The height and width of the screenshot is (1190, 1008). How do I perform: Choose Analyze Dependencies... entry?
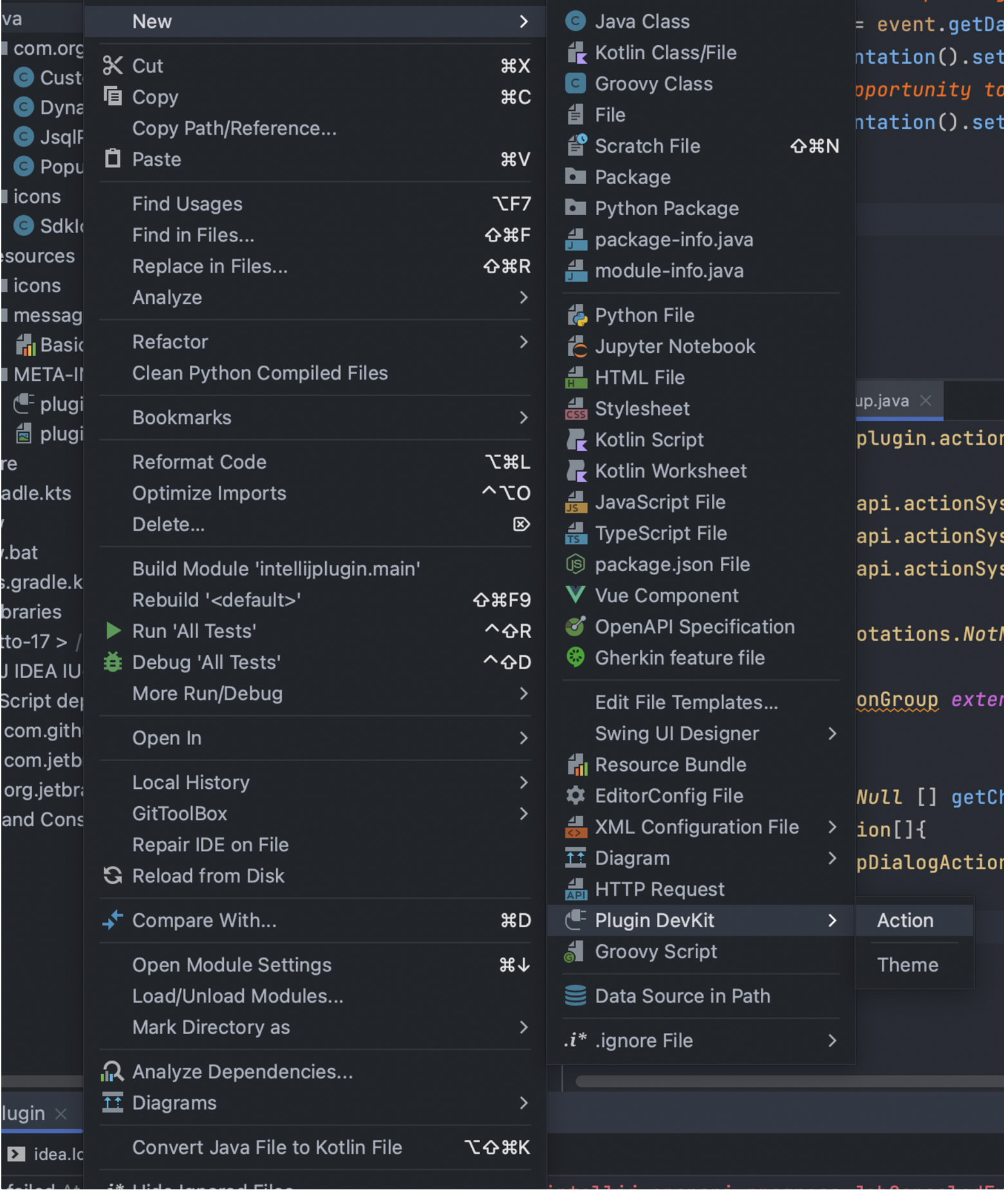click(x=315, y=1072)
